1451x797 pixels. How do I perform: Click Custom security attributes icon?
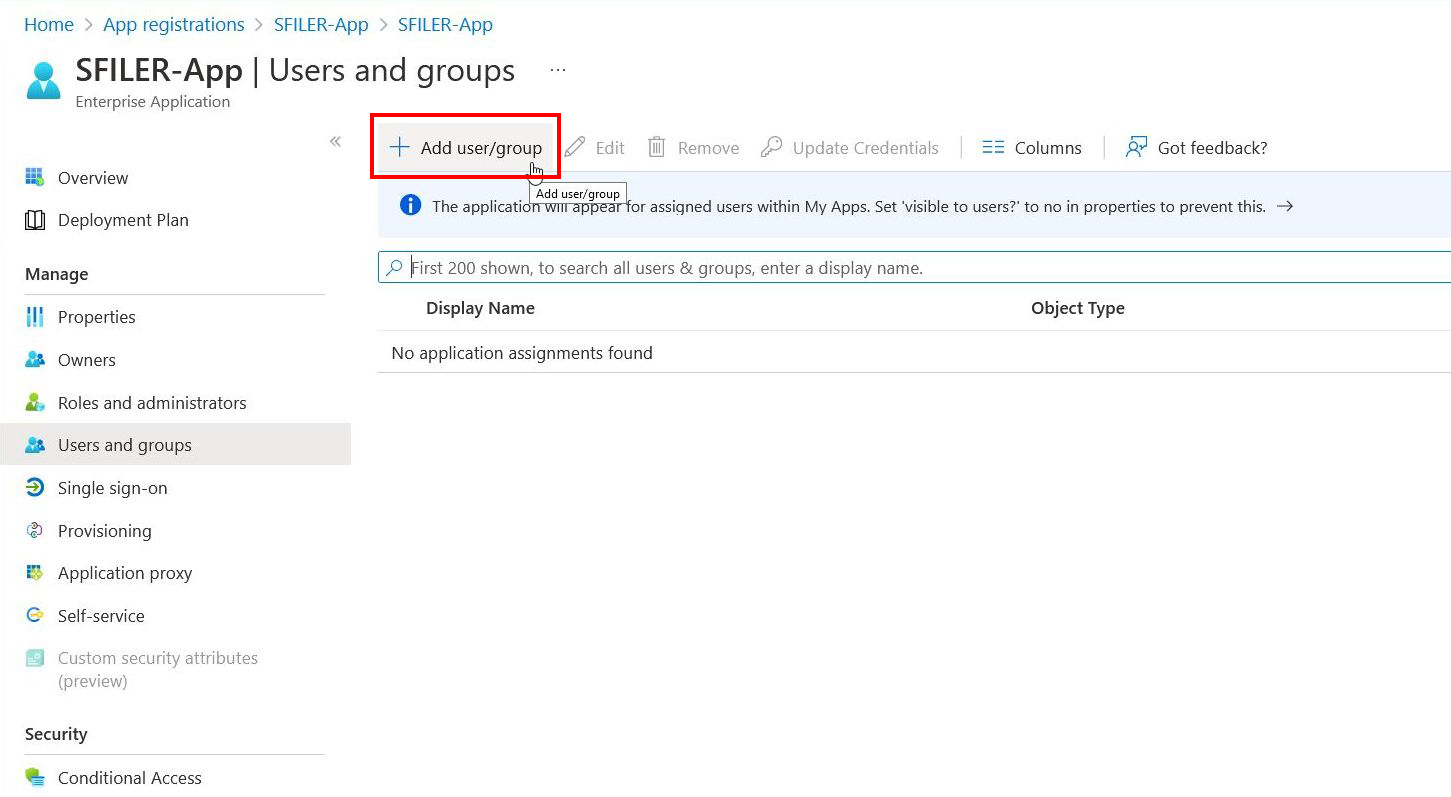click(x=35, y=658)
